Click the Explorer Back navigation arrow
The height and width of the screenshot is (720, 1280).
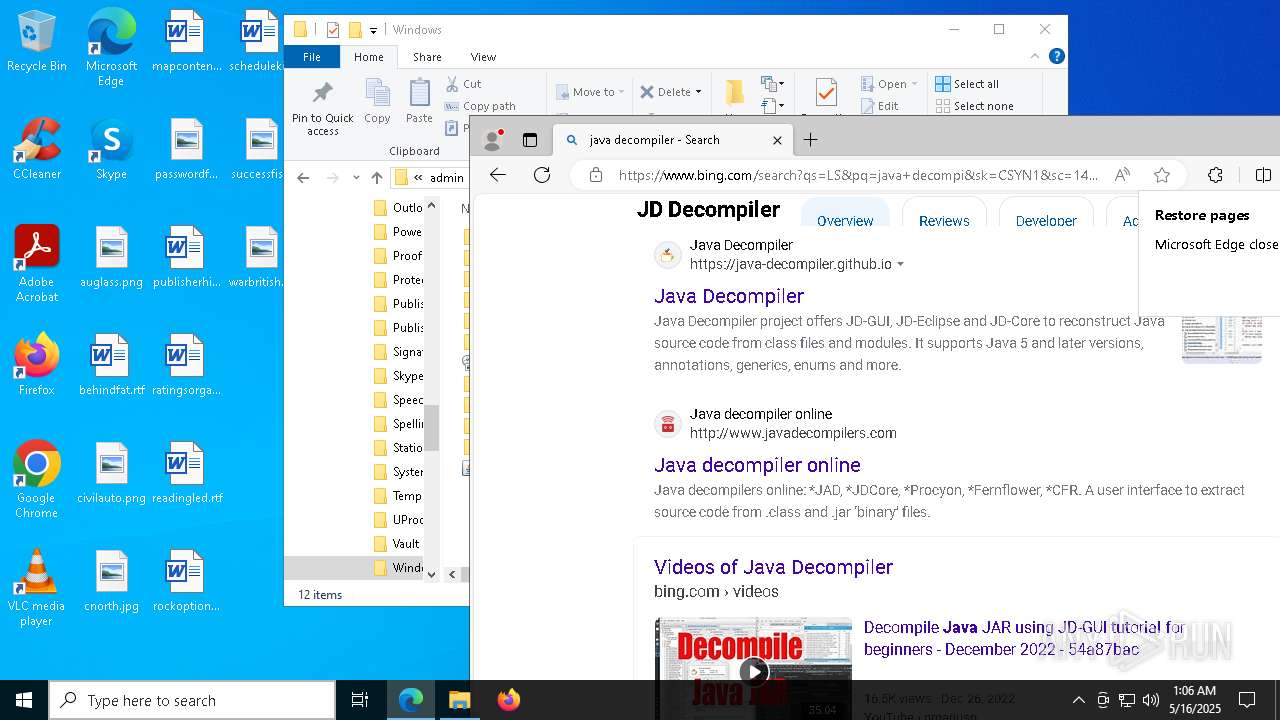pos(303,178)
